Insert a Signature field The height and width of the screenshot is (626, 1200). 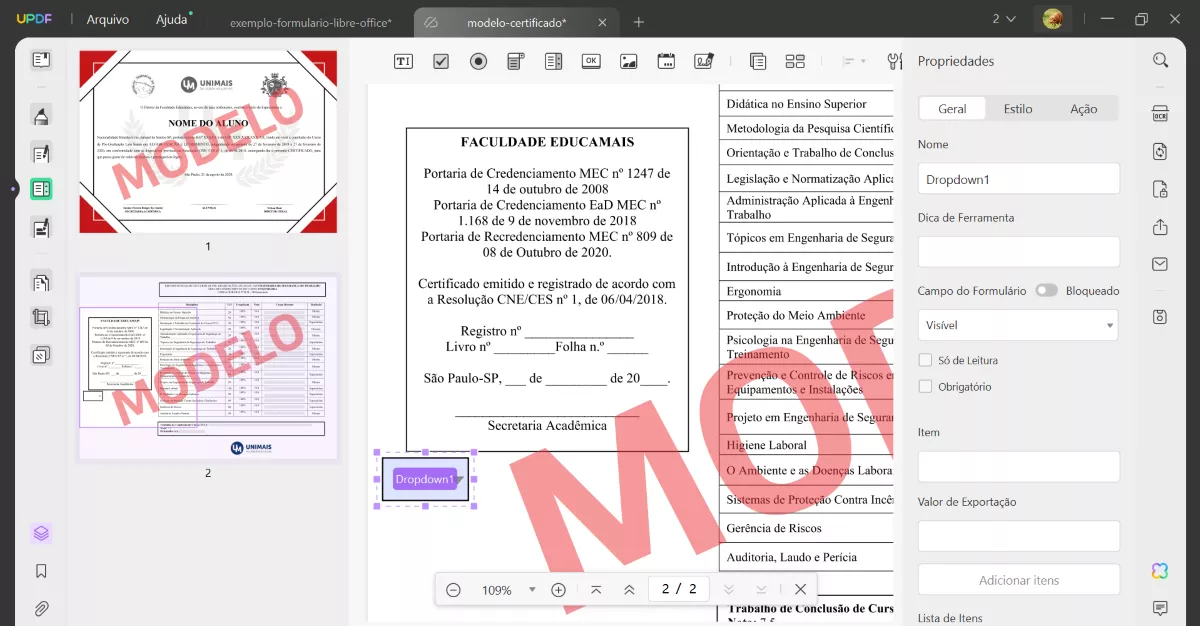coord(703,61)
